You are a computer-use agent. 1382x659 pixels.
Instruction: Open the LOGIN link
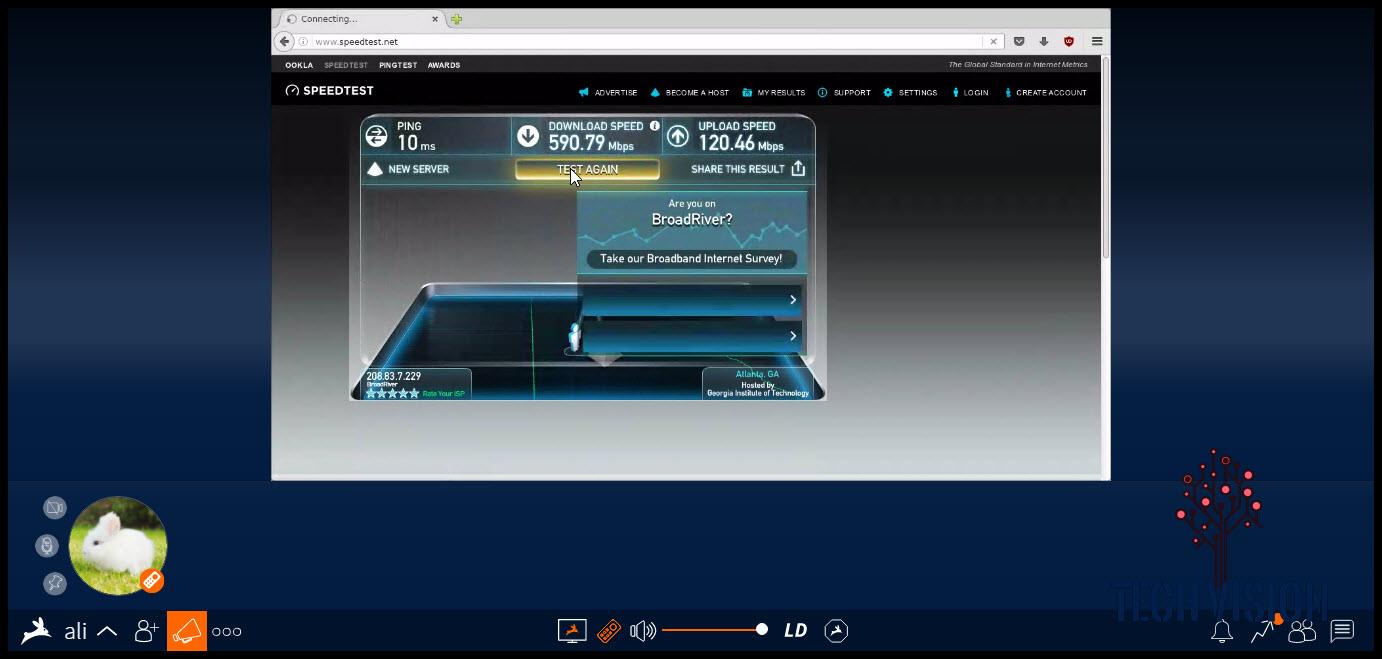click(970, 92)
